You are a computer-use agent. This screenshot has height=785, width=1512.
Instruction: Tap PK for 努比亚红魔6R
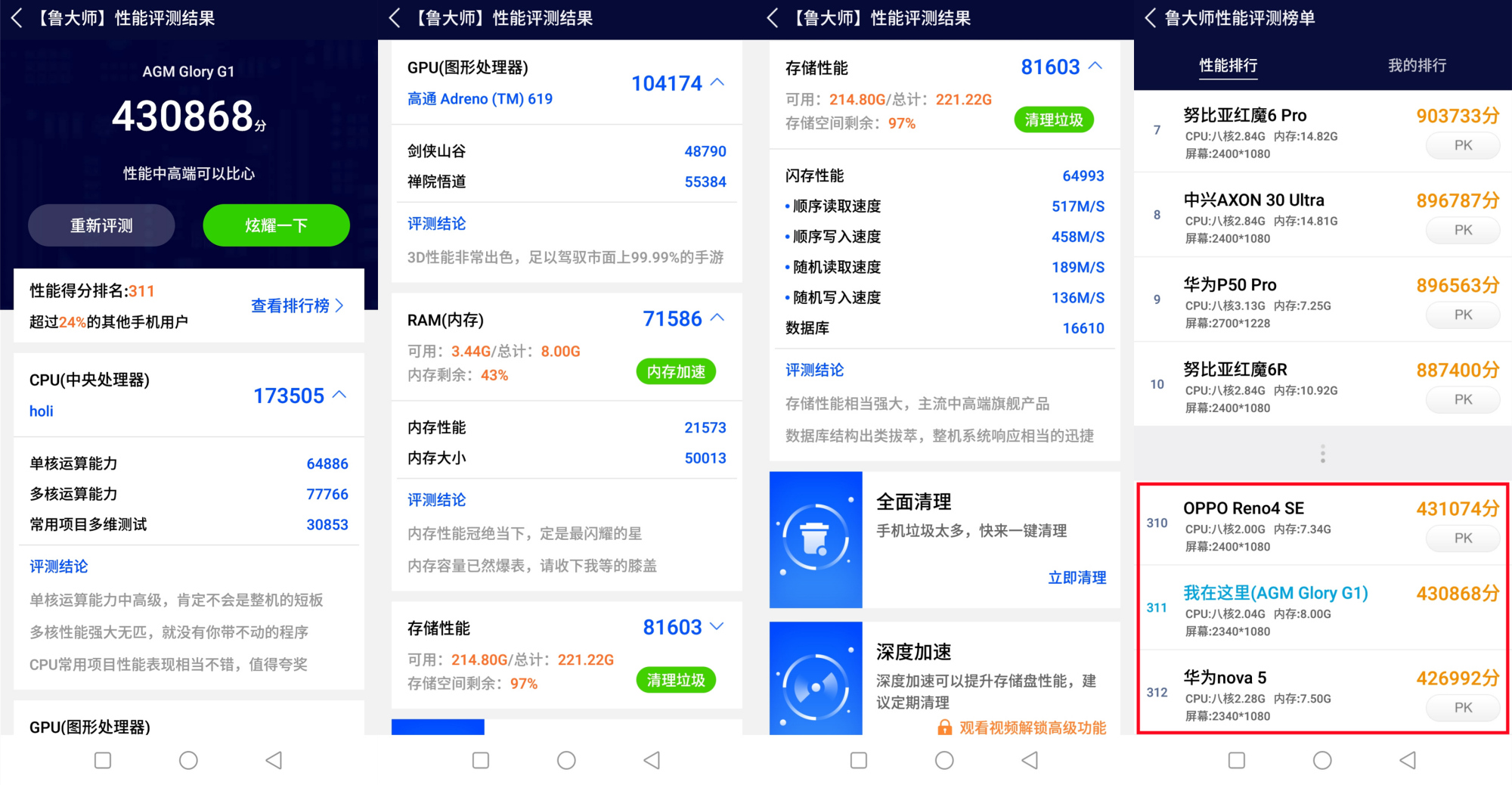(x=1463, y=399)
